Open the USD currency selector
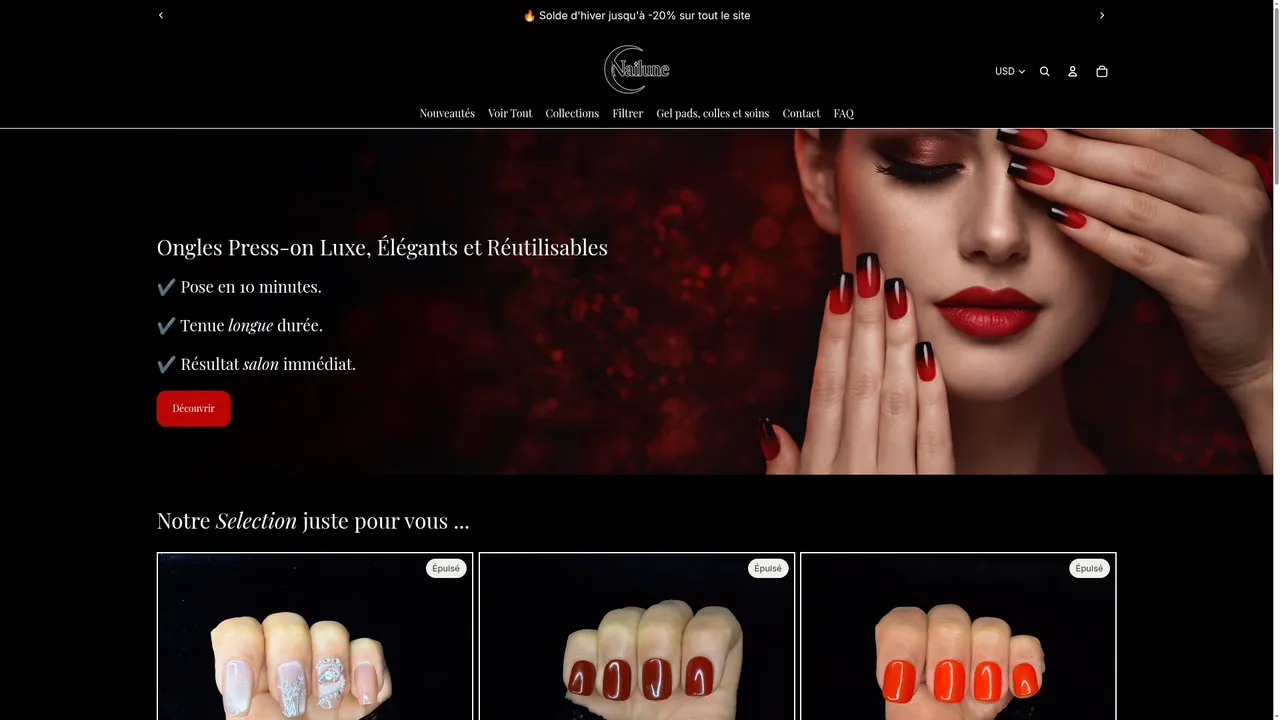The width and height of the screenshot is (1280, 720). pos(1010,71)
